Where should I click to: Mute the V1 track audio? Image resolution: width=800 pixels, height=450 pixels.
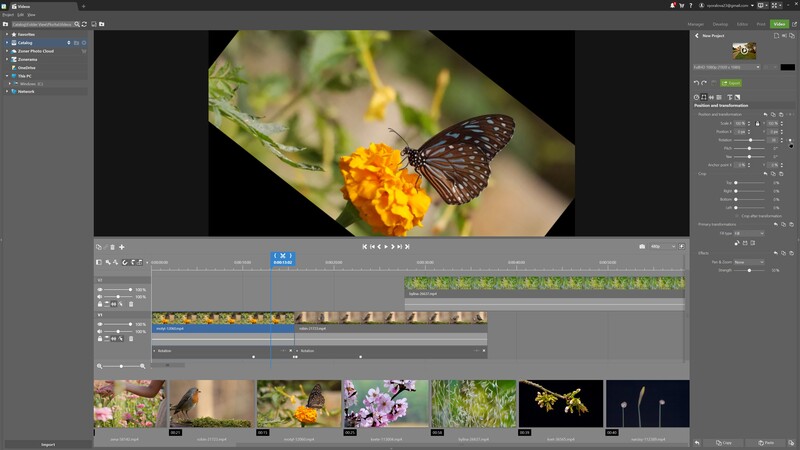point(100,332)
